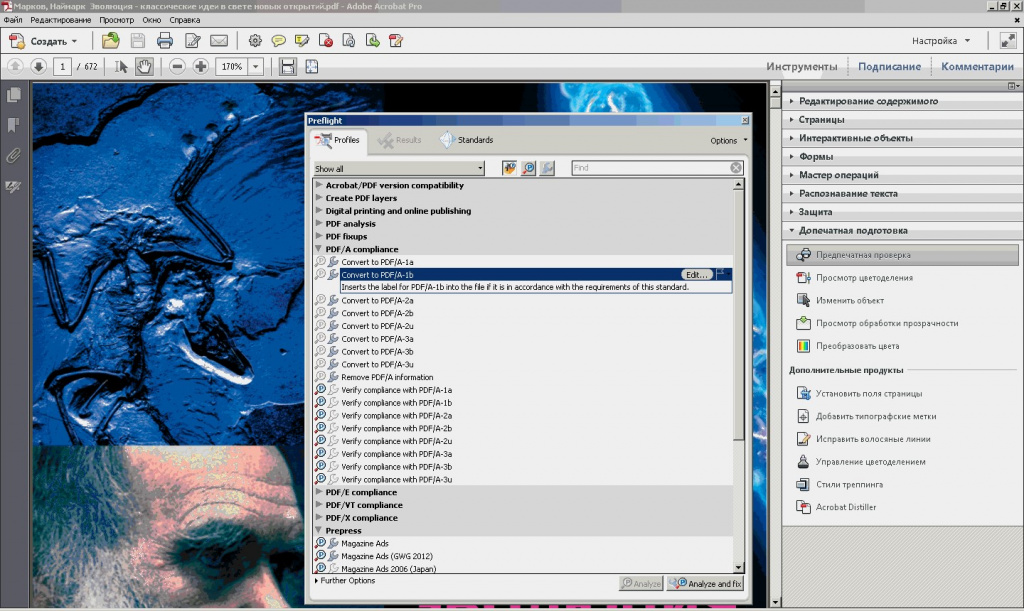The width and height of the screenshot is (1024, 611).
Task: Select Magazine Ads (GWG 2012) profile
Action: [387, 556]
